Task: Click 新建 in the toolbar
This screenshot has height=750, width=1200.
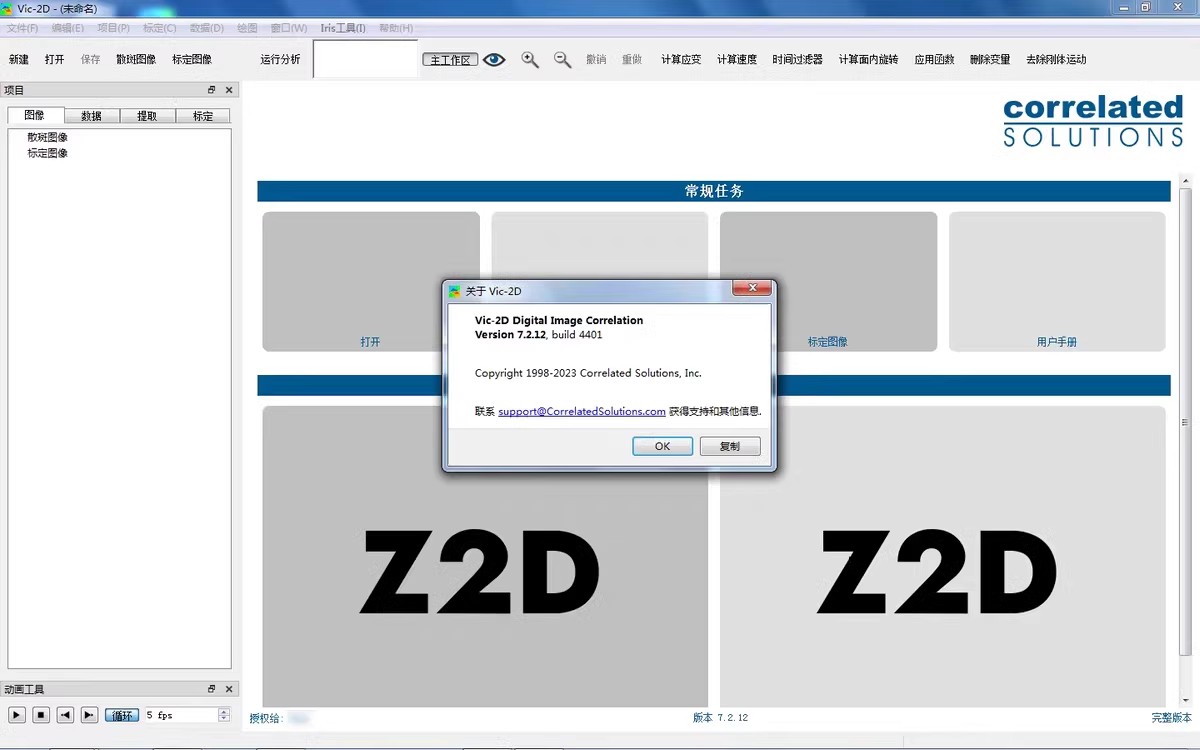Action: 19,60
